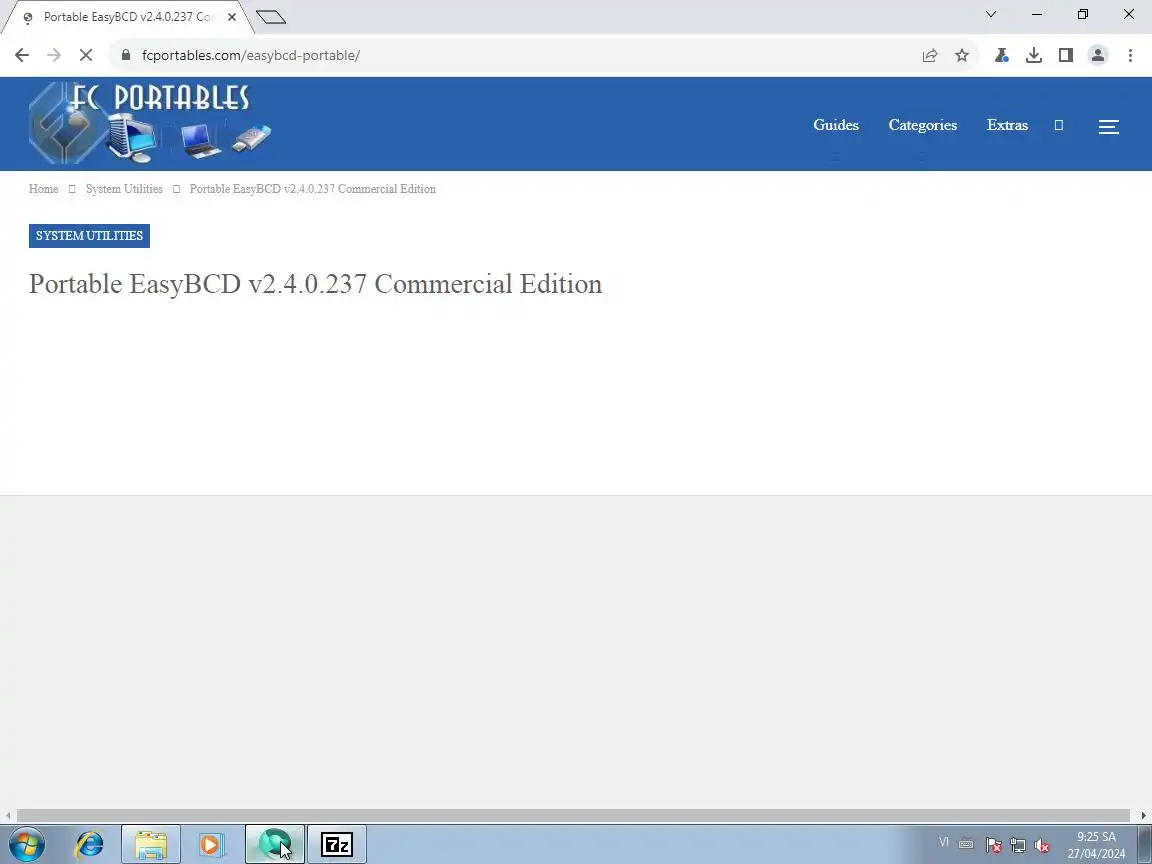This screenshot has width=1152, height=864.
Task: Go to Home breadcrumb
Action: coord(43,189)
